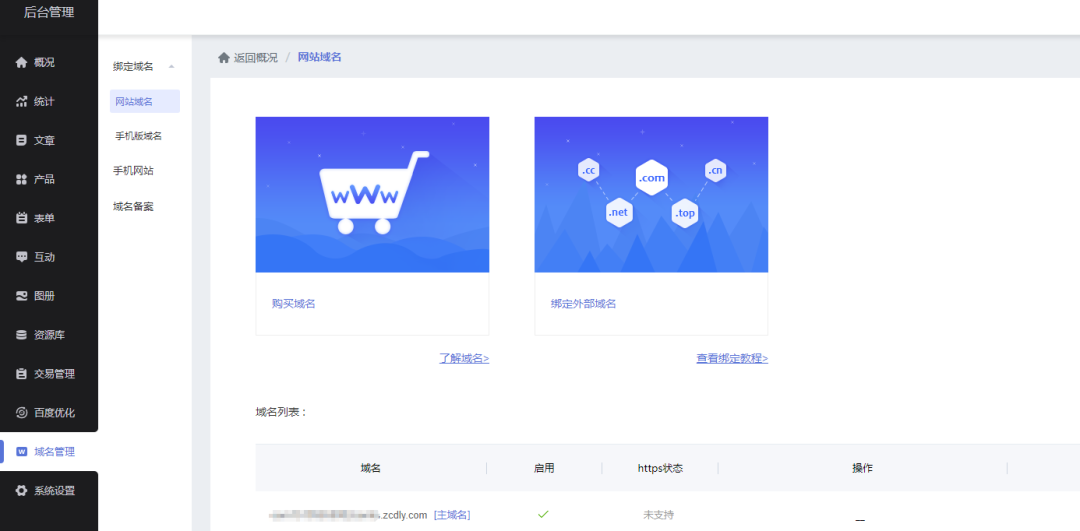Click the 绑定域名 submenu heading
The width and height of the screenshot is (1080, 531).
134,67
